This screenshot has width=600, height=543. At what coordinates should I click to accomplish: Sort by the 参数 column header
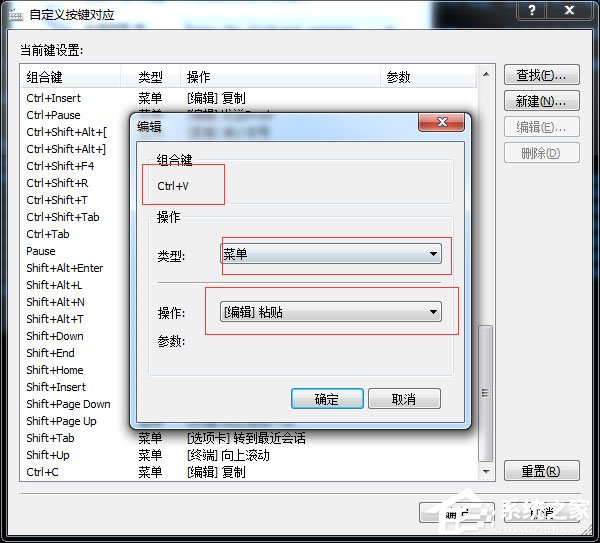tap(428, 77)
